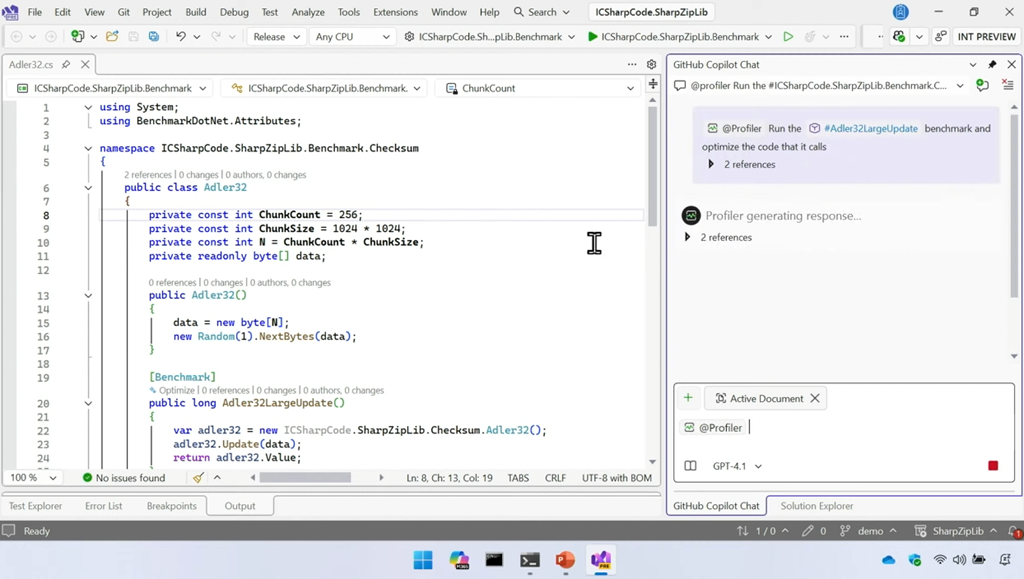Open the Release configuration dropdown
Screen dimensions: 1024x579
coord(277,37)
